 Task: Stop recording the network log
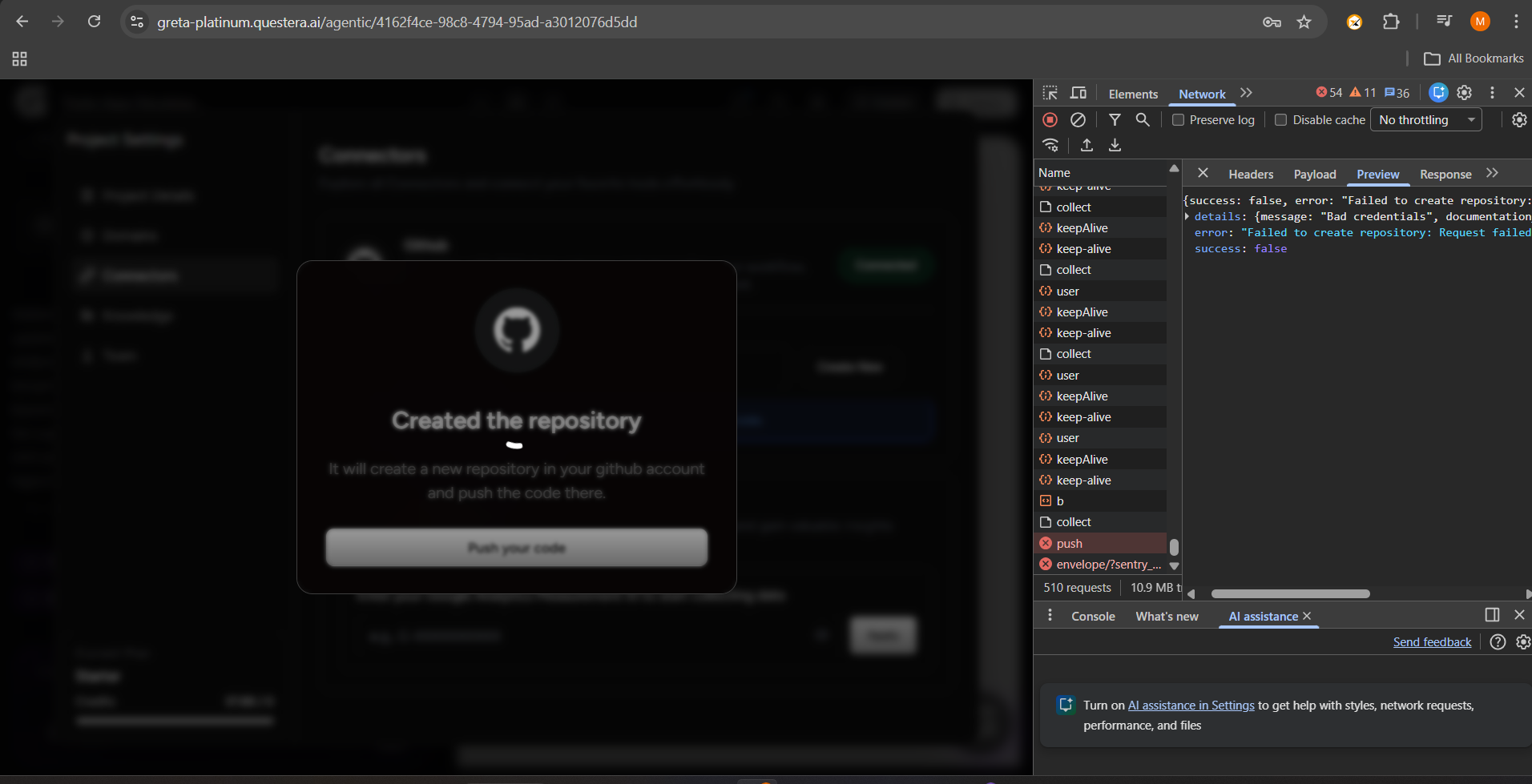1050,119
